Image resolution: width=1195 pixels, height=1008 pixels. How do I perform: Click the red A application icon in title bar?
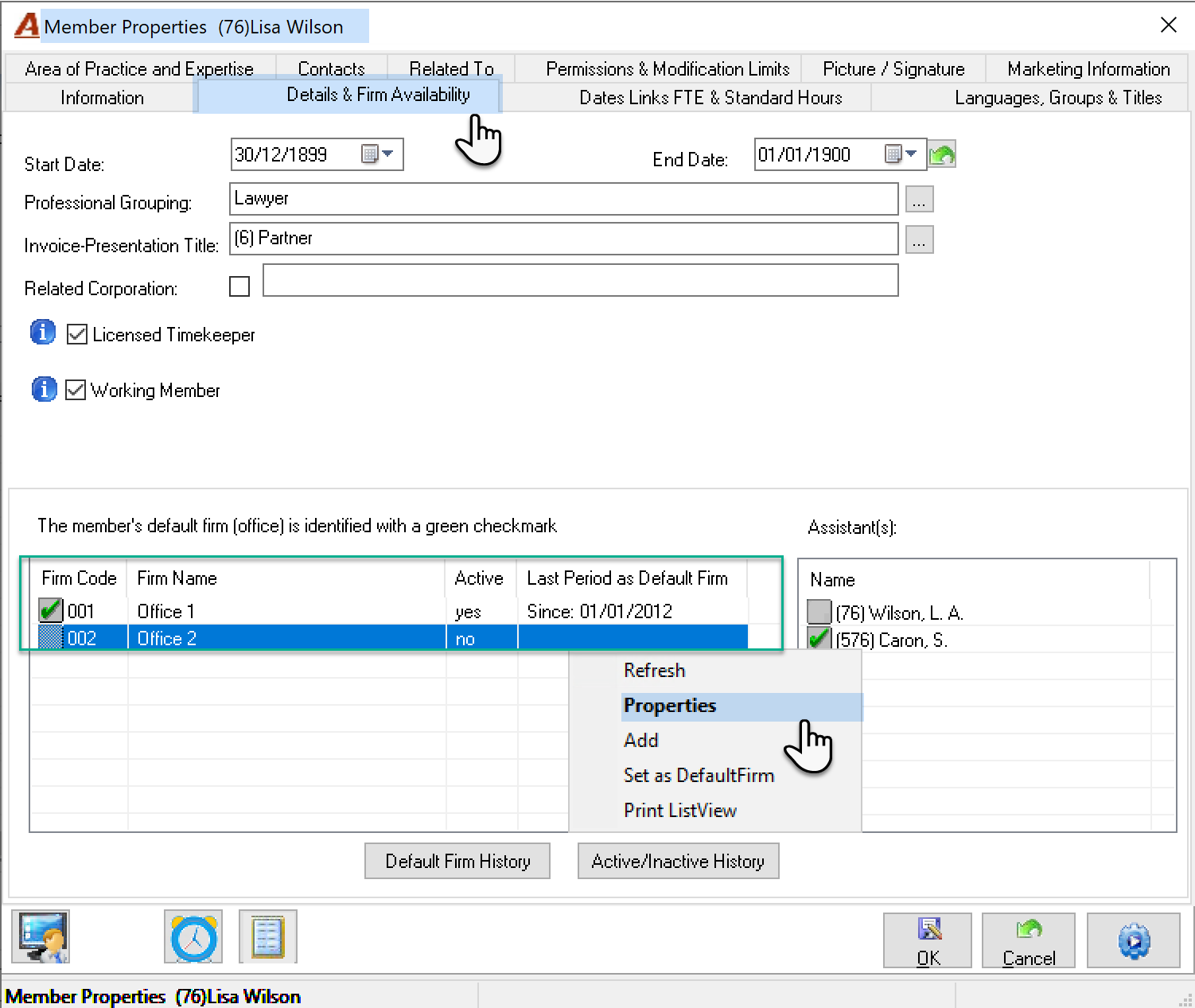pos(26,25)
